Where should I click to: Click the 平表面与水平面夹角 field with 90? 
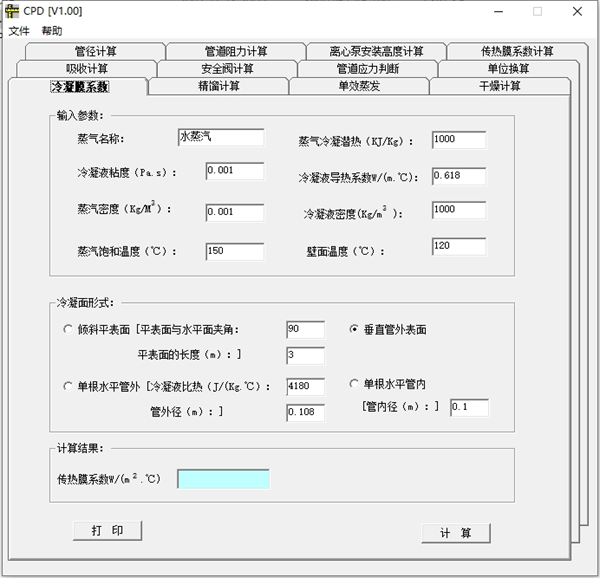point(305,329)
